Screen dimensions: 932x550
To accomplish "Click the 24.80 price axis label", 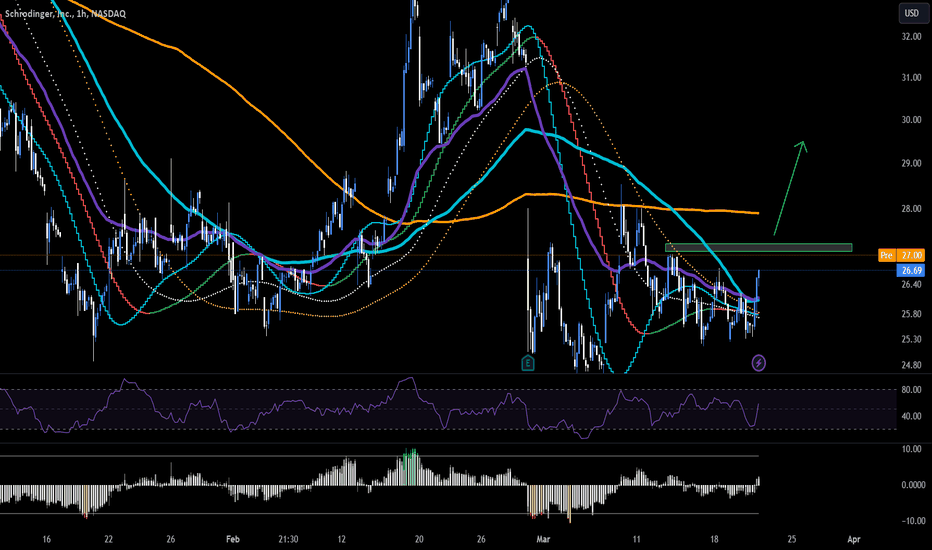I will point(911,365).
